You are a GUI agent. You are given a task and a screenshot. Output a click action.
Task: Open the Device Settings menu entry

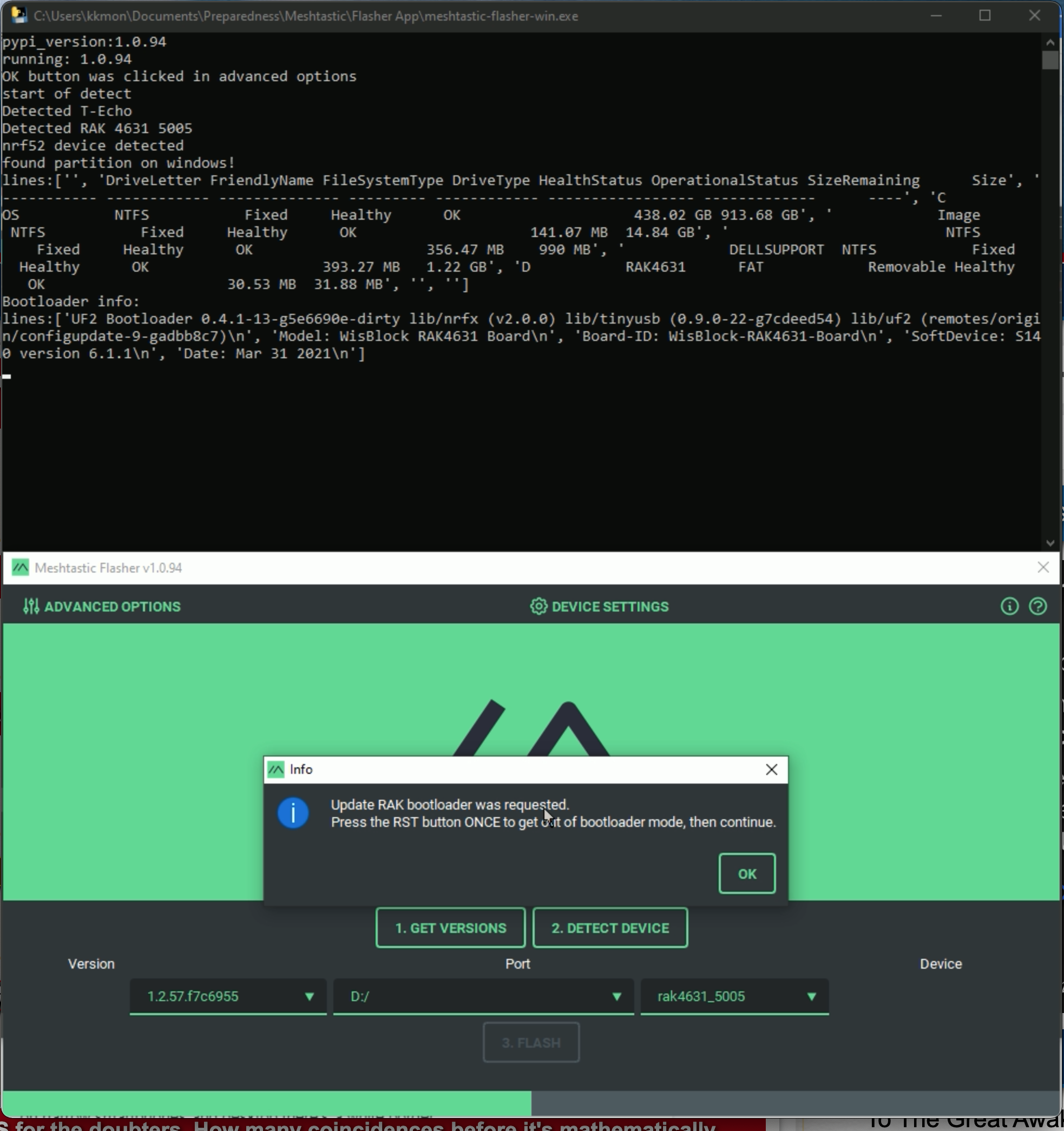click(609, 607)
